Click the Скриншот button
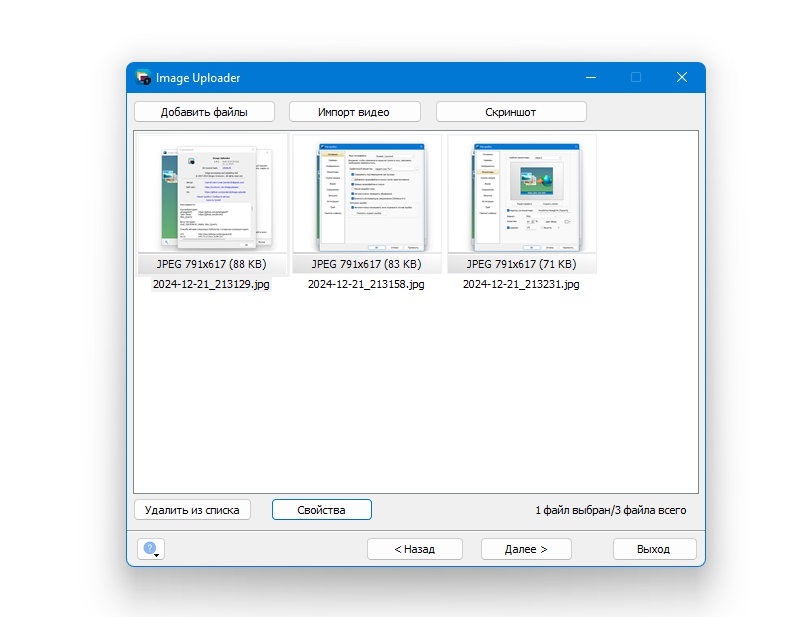Image resolution: width=791 pixels, height=617 pixels. click(511, 112)
